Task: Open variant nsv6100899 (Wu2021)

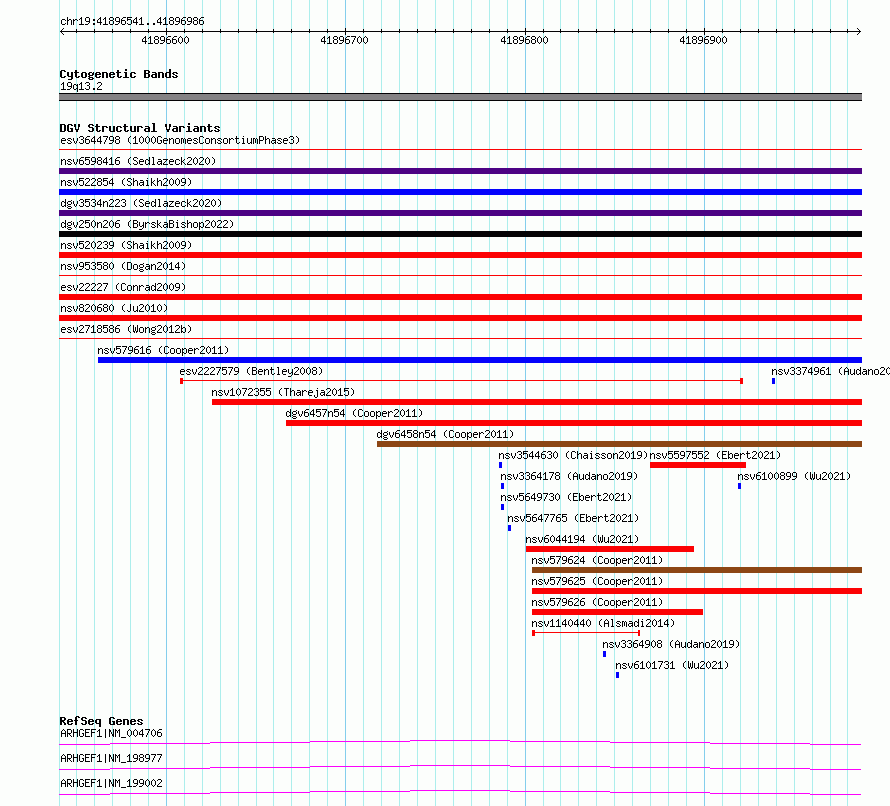Action: click(x=794, y=476)
